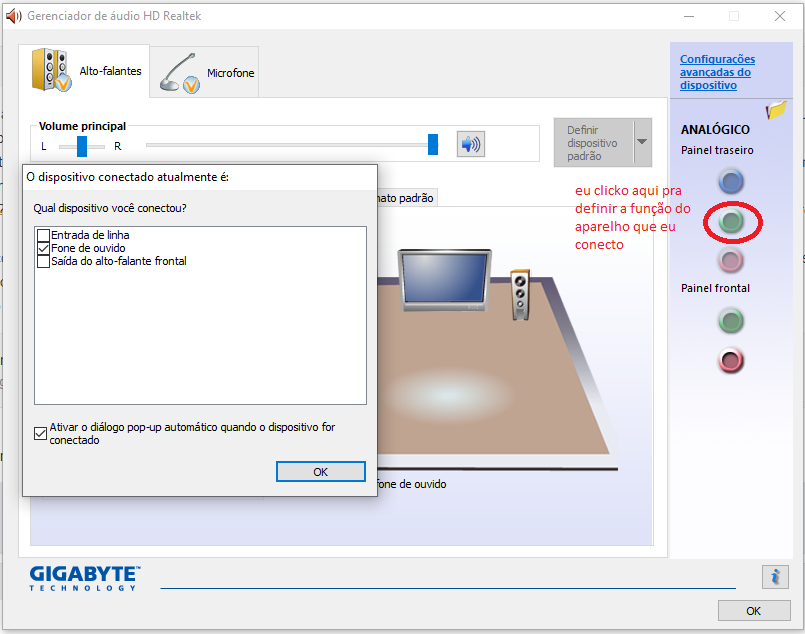The height and width of the screenshot is (634, 805).
Task: Open the partially hidden Formato padrão tab
Action: (407, 198)
